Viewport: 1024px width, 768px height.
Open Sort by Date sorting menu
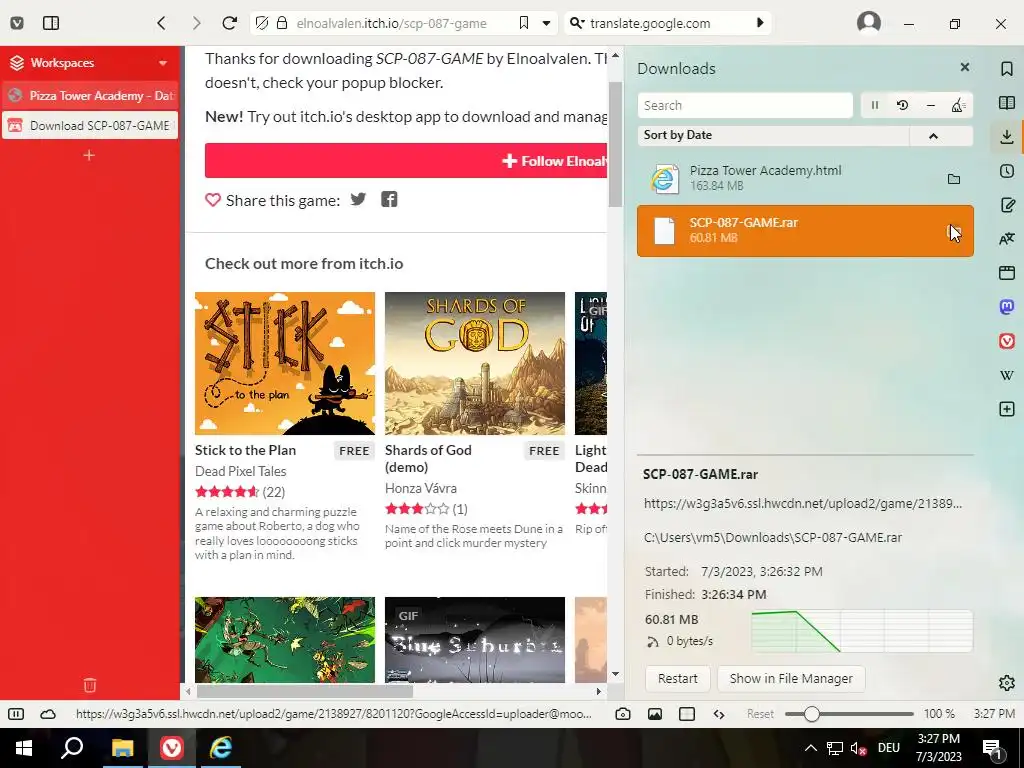773,135
